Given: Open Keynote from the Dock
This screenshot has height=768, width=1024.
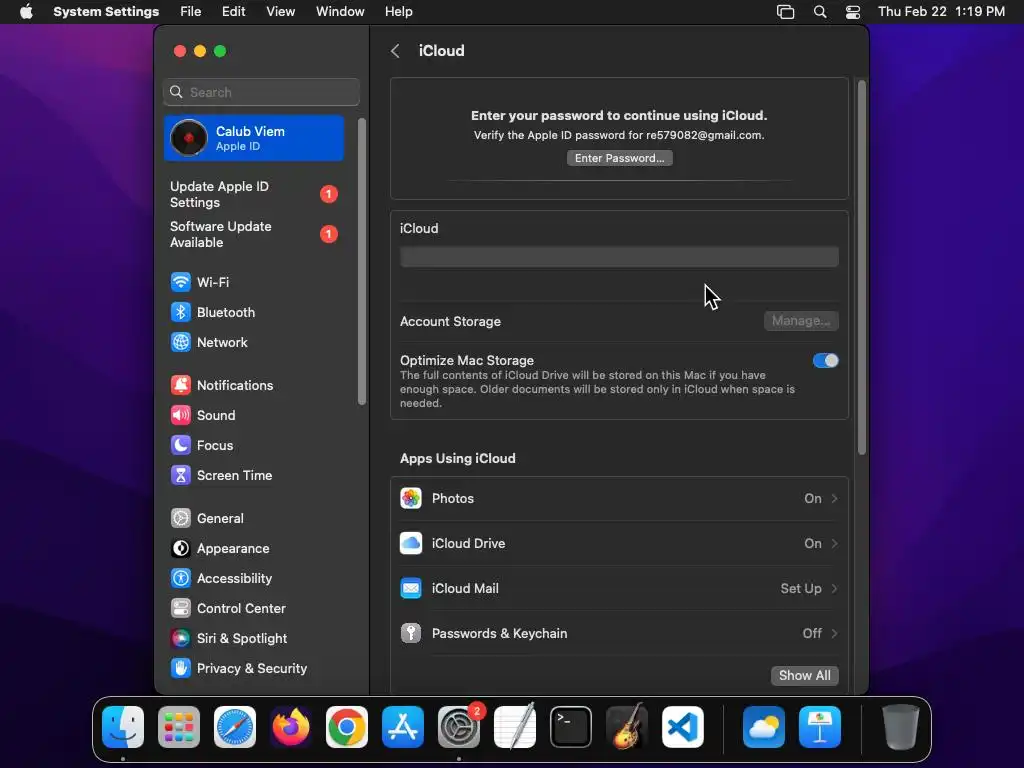Looking at the screenshot, I should point(820,727).
